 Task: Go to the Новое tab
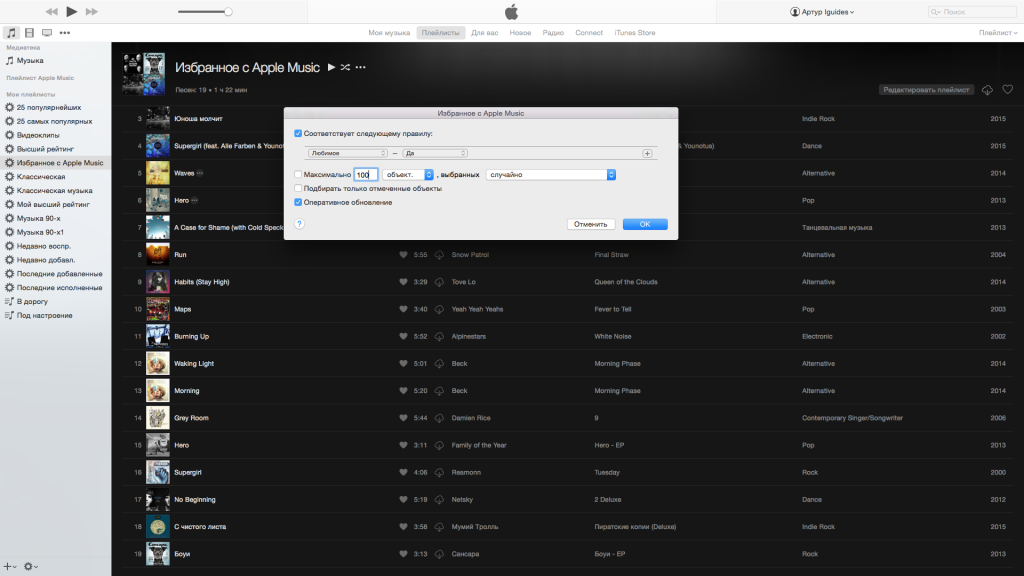tap(520, 33)
